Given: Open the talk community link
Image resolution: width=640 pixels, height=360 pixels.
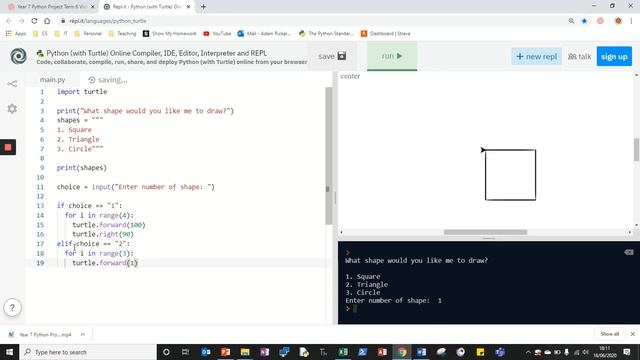Looking at the screenshot, I should 580,57.
